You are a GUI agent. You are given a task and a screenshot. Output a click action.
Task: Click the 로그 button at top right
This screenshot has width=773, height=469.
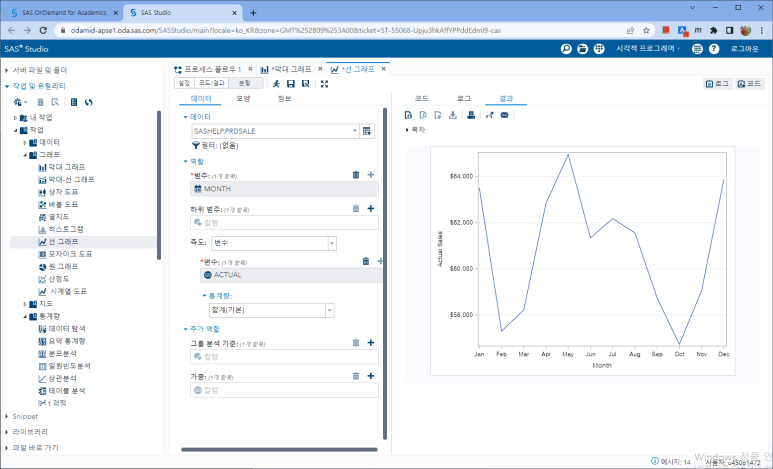point(717,84)
